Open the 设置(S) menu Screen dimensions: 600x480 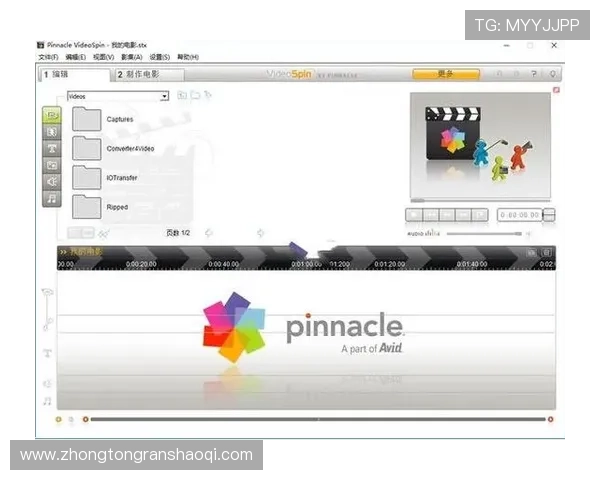[160, 57]
